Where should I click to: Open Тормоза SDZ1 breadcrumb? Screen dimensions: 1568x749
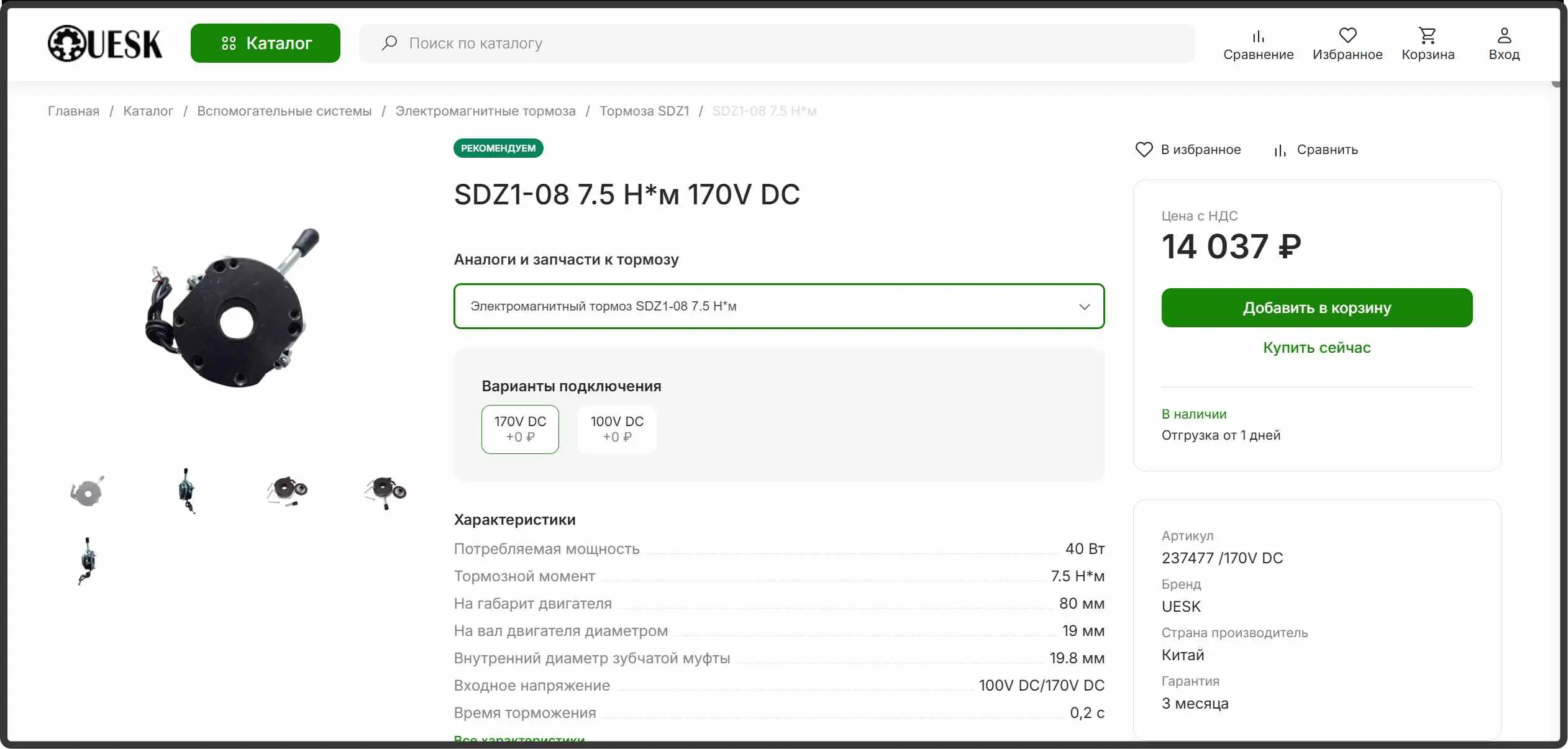click(x=644, y=111)
